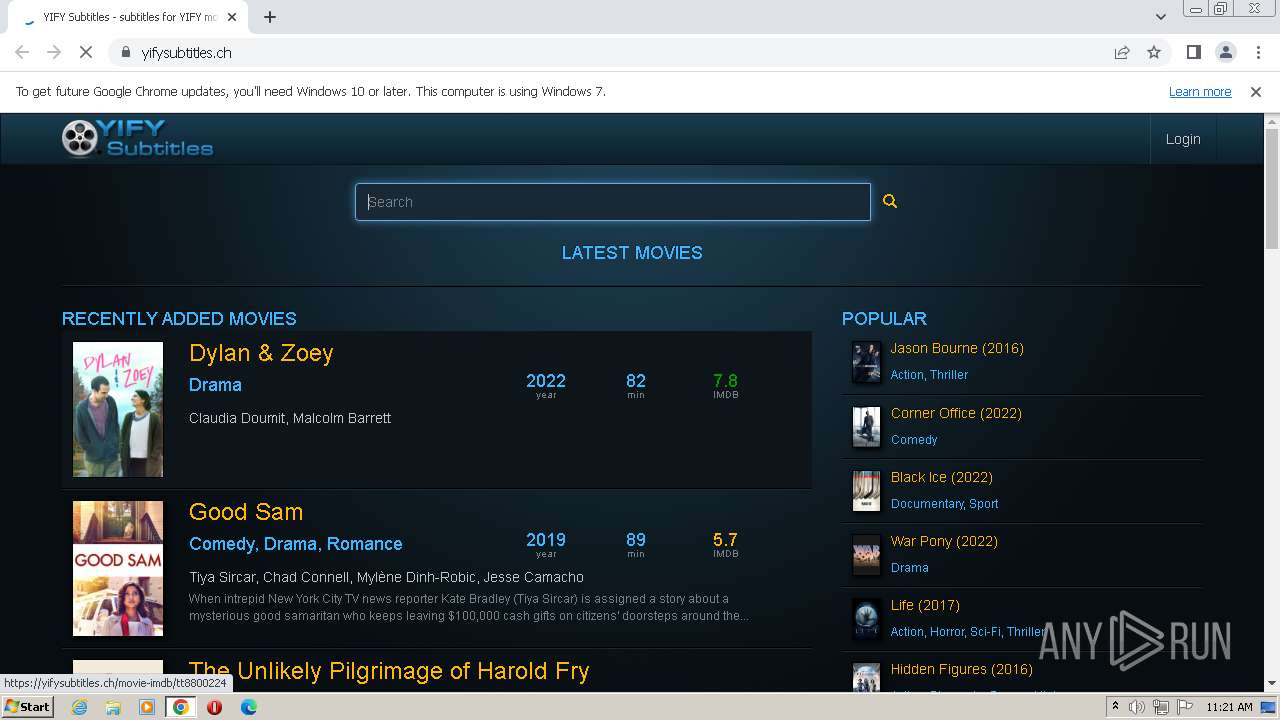The image size is (1280, 720).
Task: Select Thriller genre under Jason Bourne
Action: (949, 375)
